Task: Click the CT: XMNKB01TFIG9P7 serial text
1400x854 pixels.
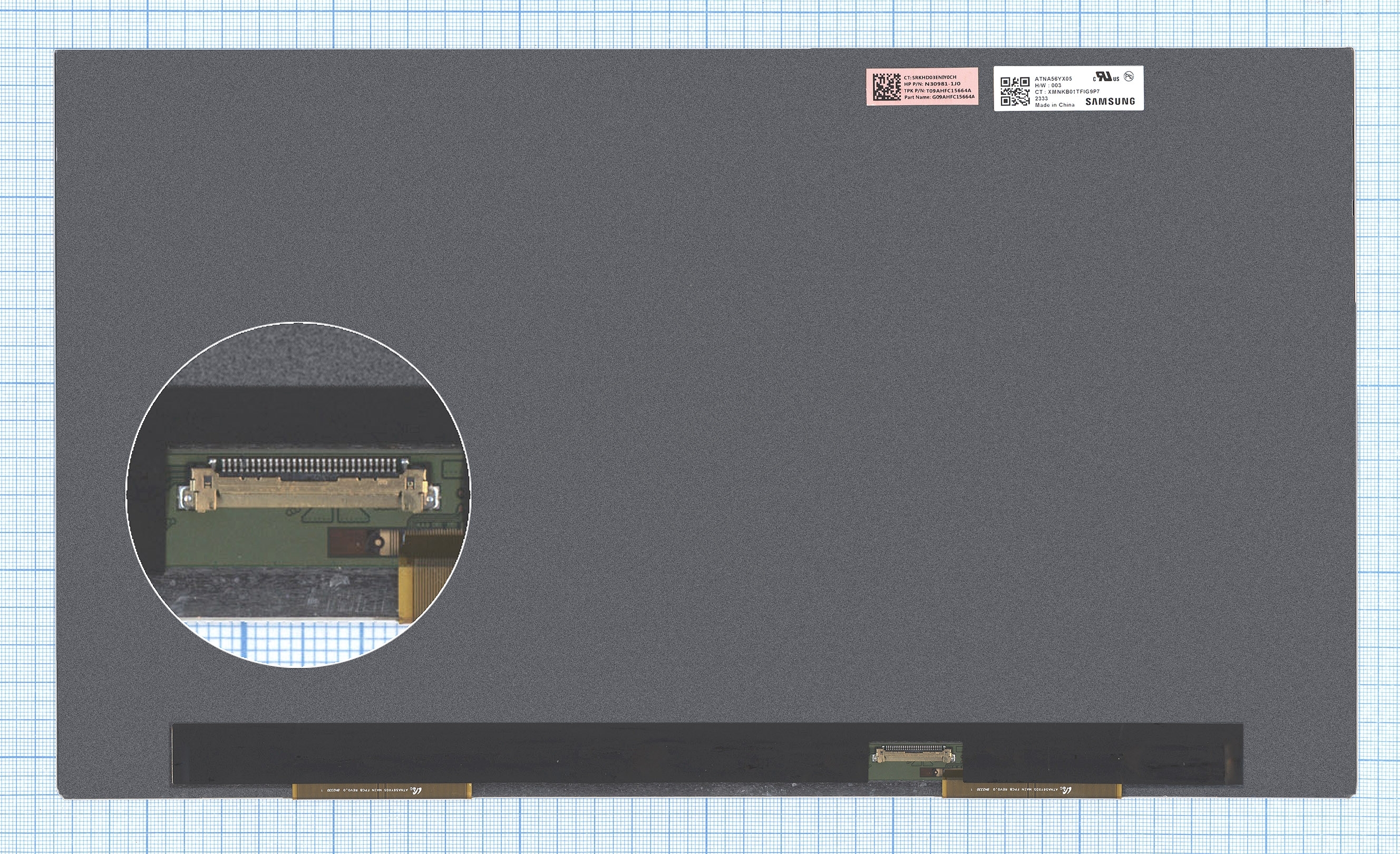Action: pyautogui.click(x=1067, y=92)
